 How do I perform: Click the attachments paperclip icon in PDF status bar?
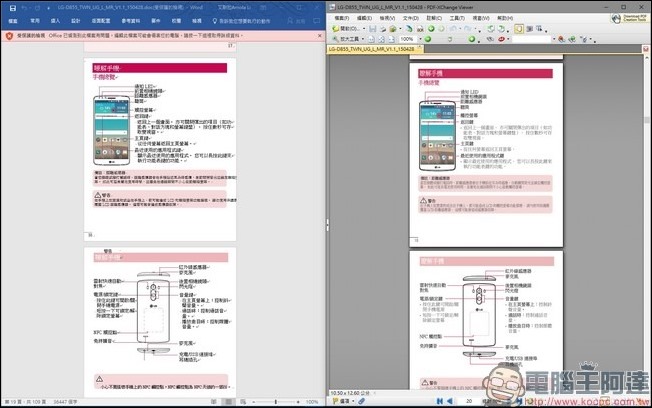coord(362,401)
